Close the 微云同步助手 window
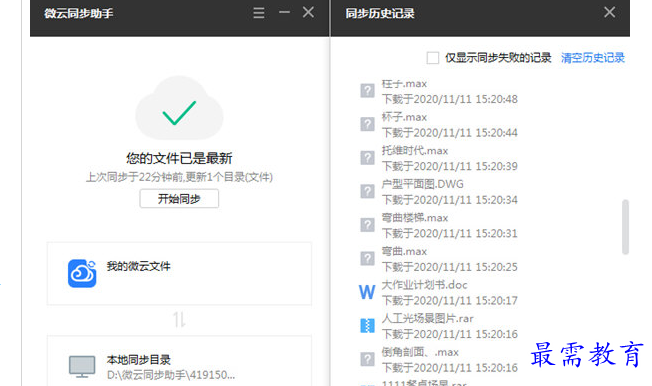The height and width of the screenshot is (386, 652). pos(308,12)
